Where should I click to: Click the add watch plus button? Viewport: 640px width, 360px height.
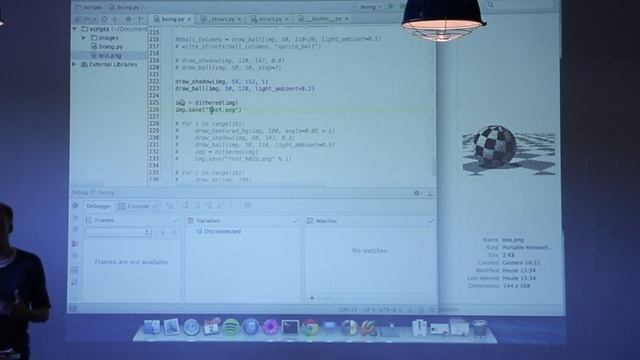point(312,298)
